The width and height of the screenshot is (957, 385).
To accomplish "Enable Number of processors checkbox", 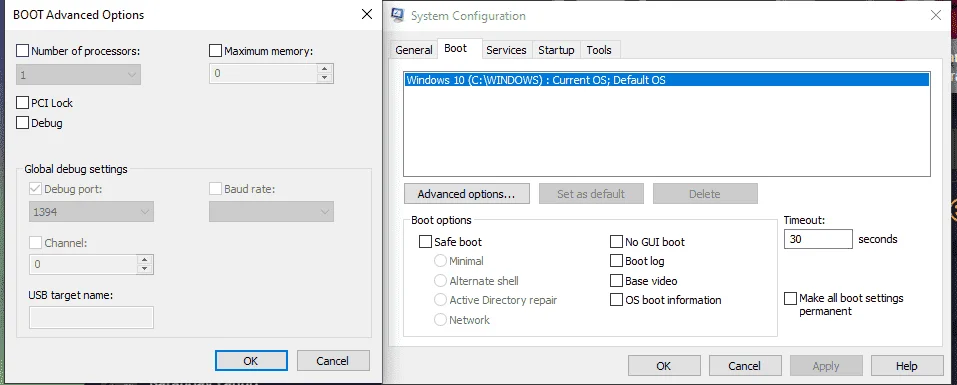I will coord(23,51).
